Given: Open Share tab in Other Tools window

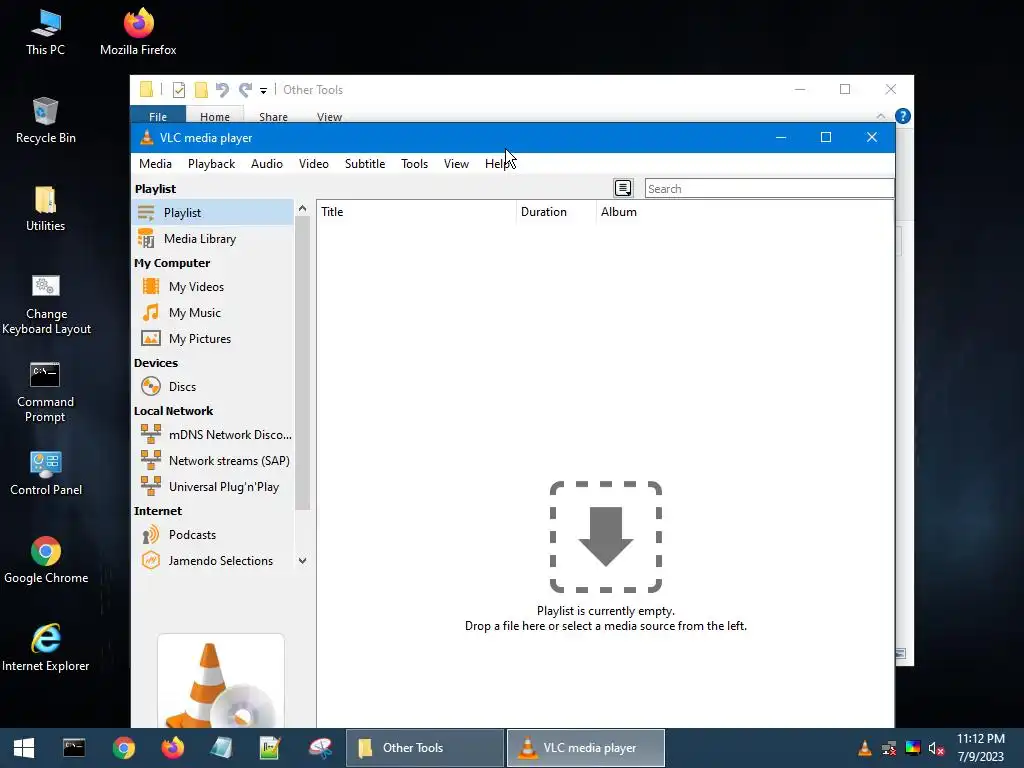Looking at the screenshot, I should coord(273,116).
